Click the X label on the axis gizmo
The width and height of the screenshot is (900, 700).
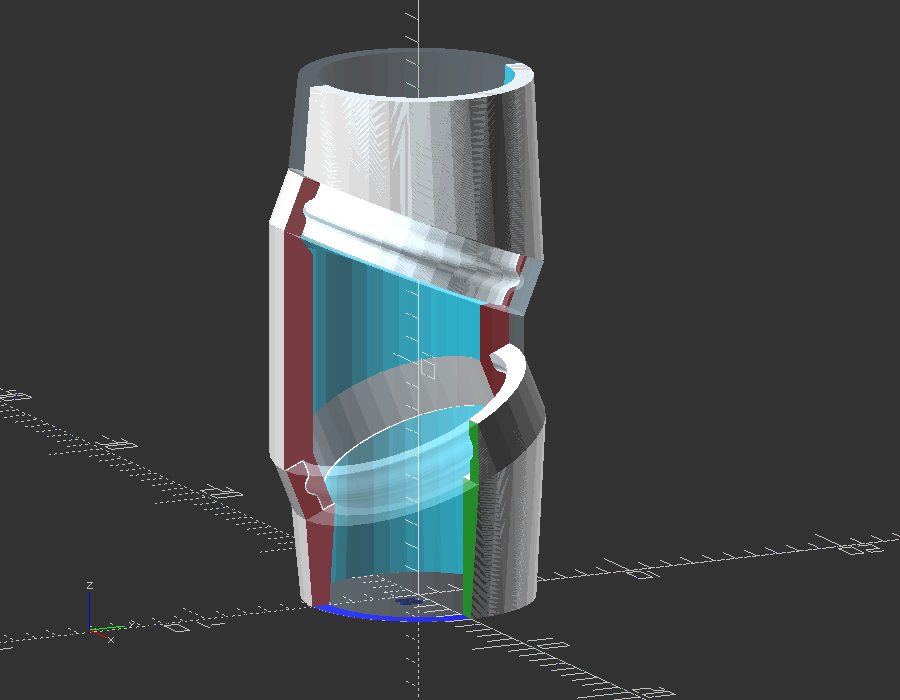tap(111, 640)
